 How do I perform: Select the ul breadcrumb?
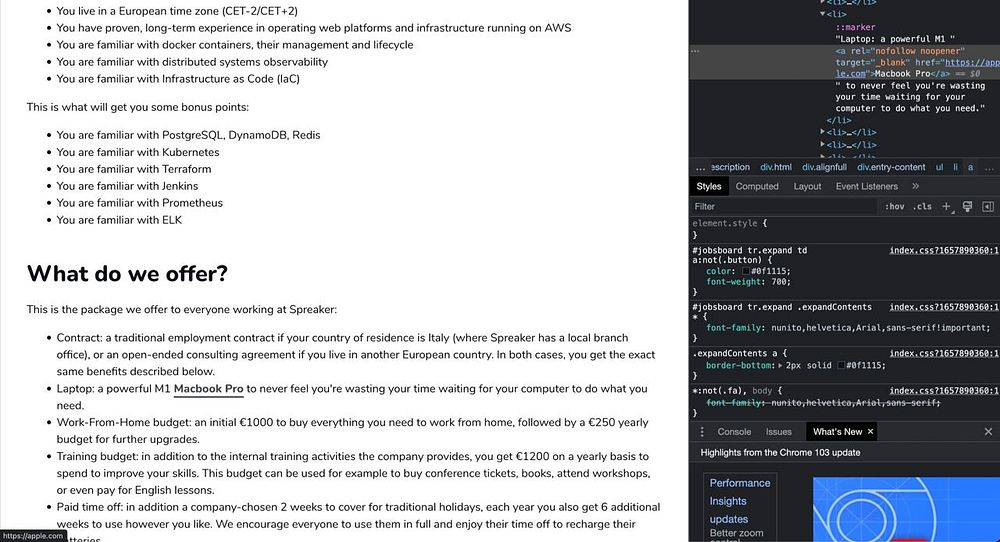pyautogui.click(x=939, y=167)
